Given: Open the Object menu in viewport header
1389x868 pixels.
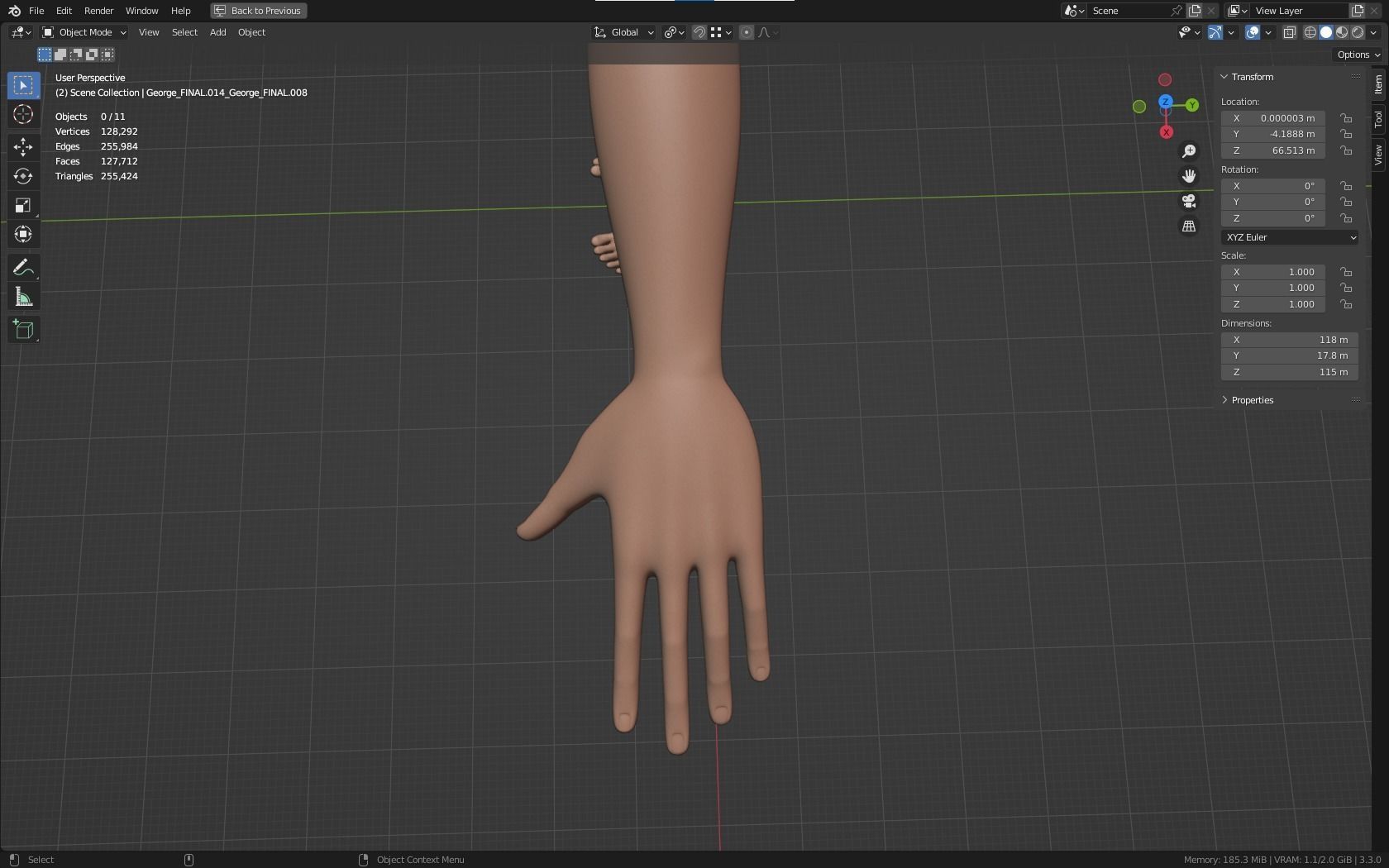Looking at the screenshot, I should tap(251, 32).
